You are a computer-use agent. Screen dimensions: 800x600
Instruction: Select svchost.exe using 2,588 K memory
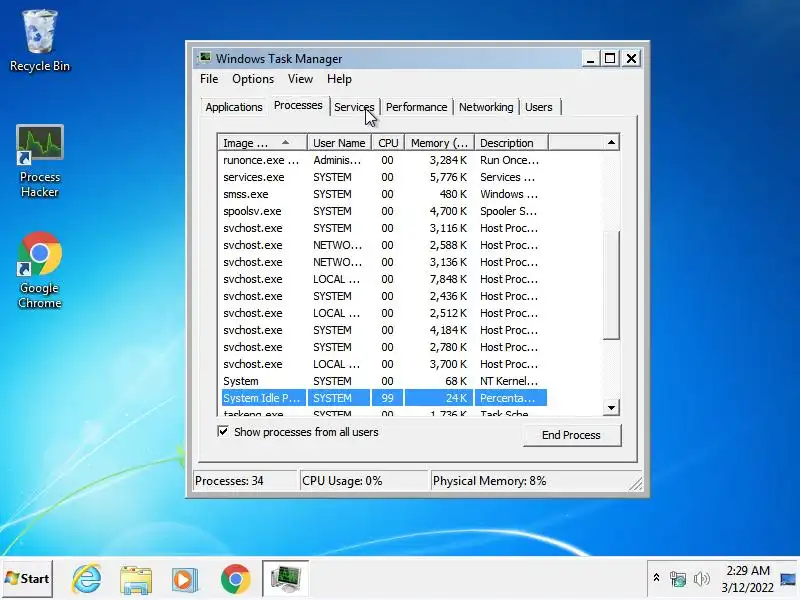click(384, 245)
